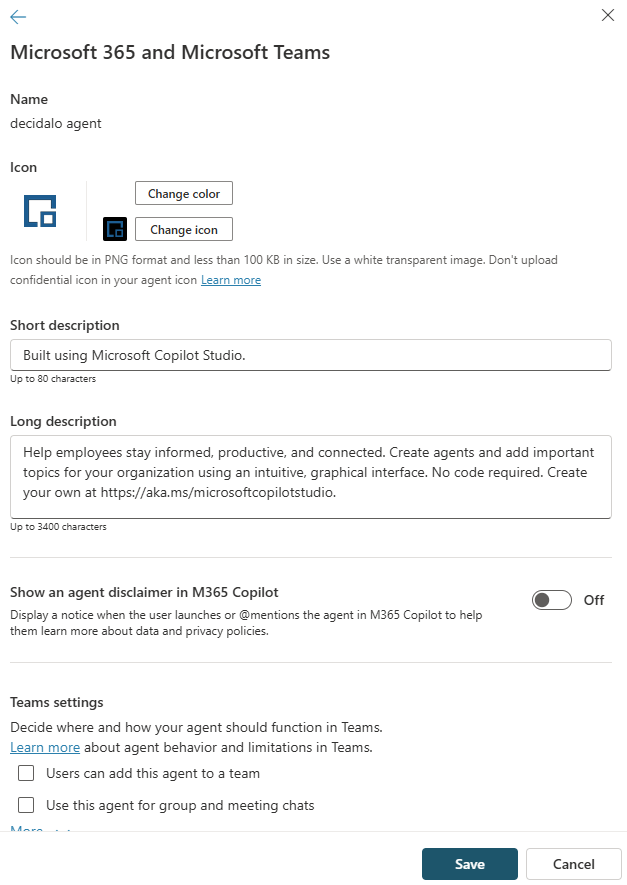The height and width of the screenshot is (885, 627).
Task: Click the 'decidalo agent' name text
Action: pyautogui.click(x=56, y=124)
